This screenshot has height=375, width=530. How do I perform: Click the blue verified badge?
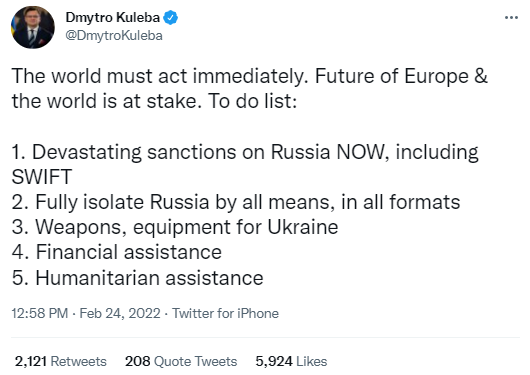point(171,18)
